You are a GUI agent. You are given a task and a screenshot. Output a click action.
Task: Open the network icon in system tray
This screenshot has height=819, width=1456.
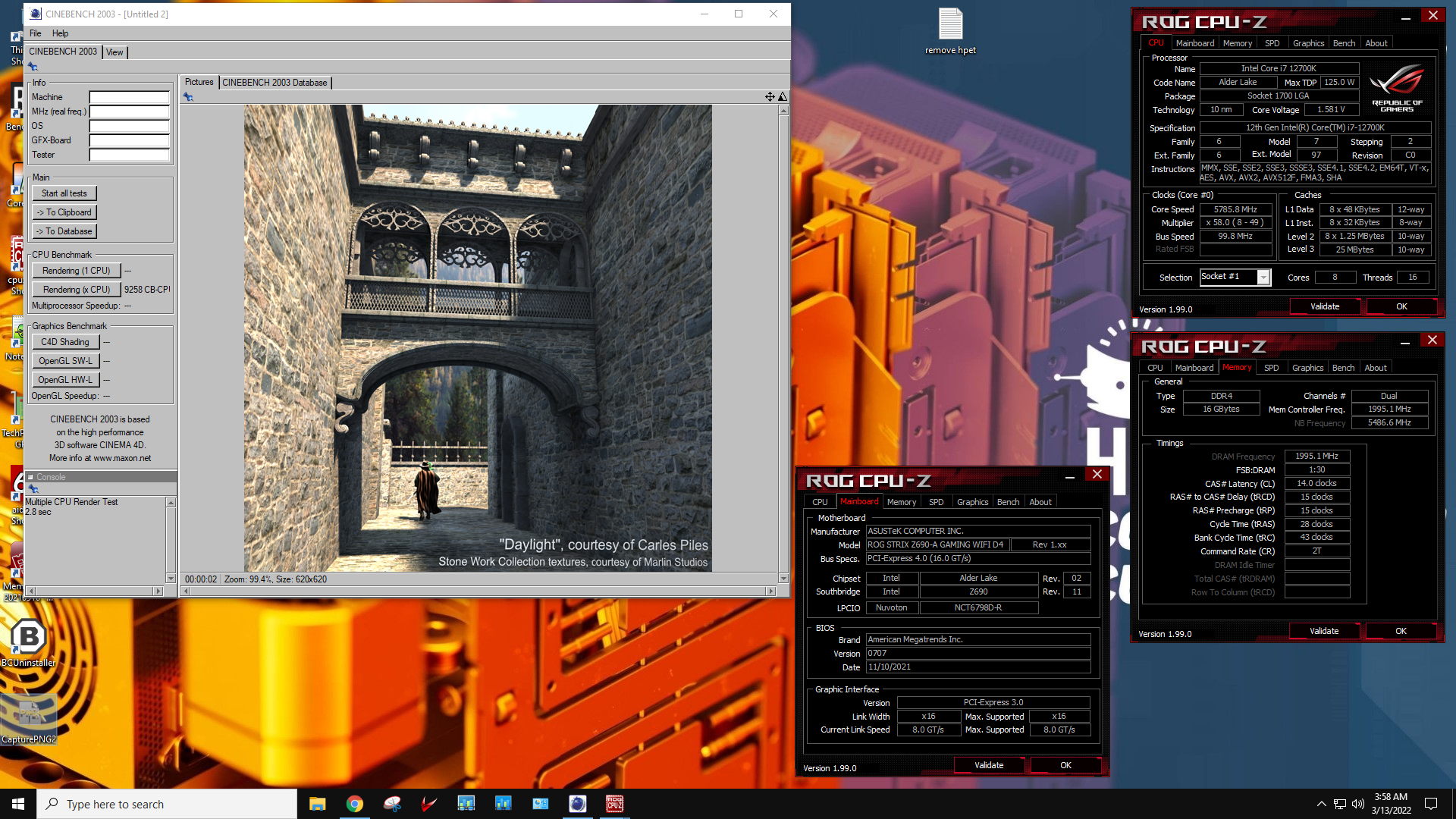pos(1340,804)
